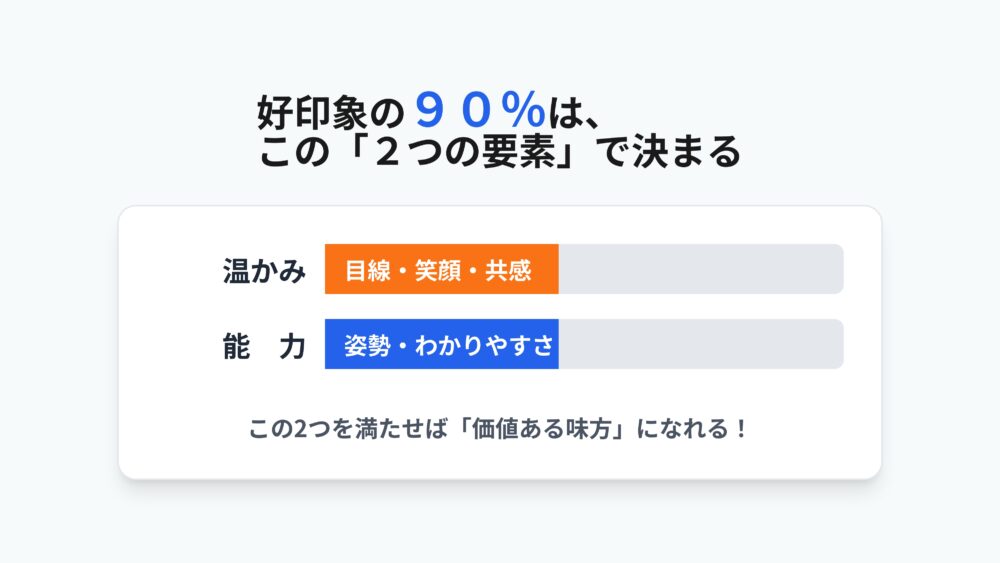The image size is (1000, 563).
Task: Click the word "姿勢" in the blue bar
Action: click(x=362, y=346)
